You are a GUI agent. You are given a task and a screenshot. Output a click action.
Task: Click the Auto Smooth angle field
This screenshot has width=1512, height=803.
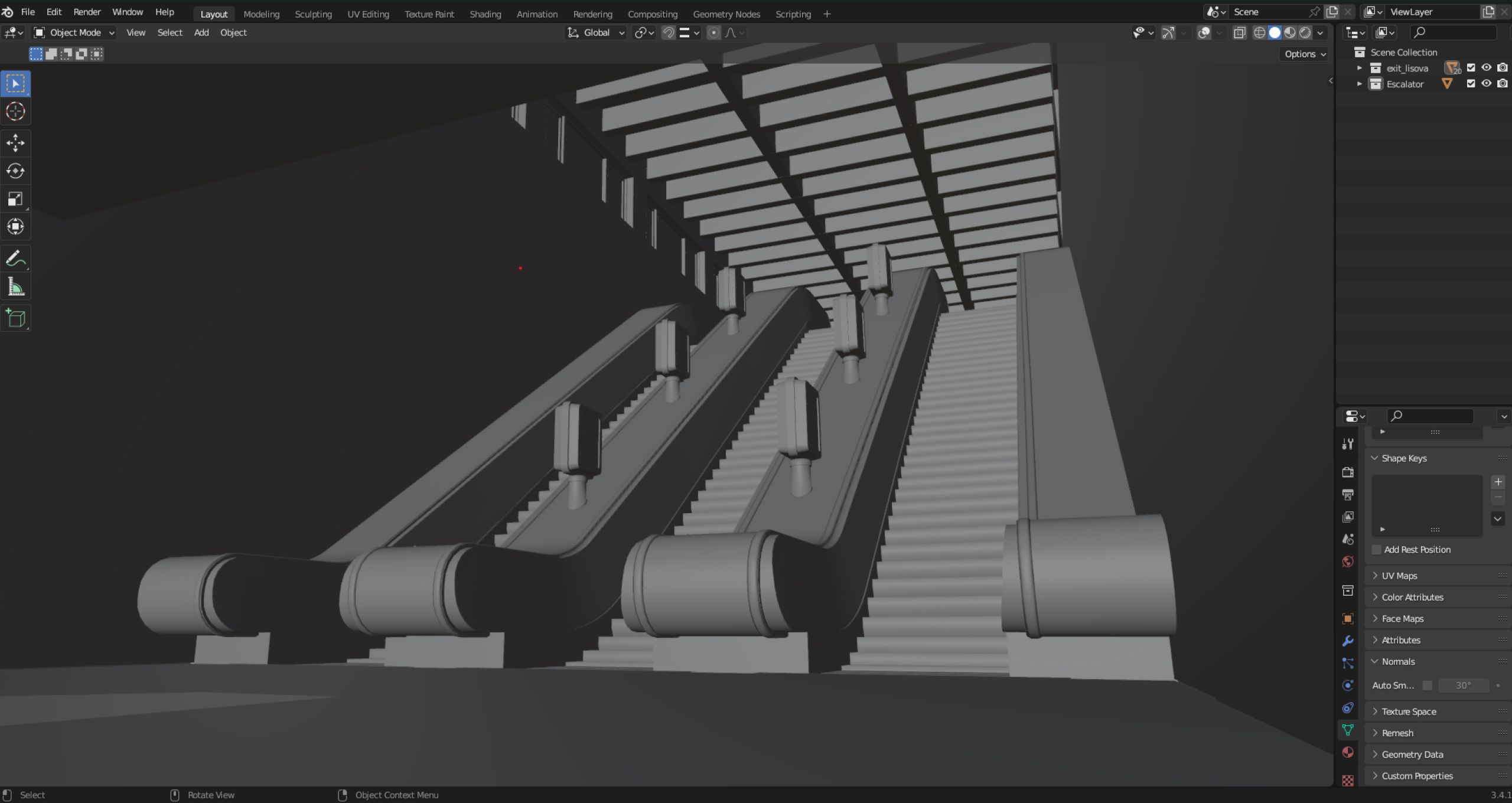[x=1463, y=686]
